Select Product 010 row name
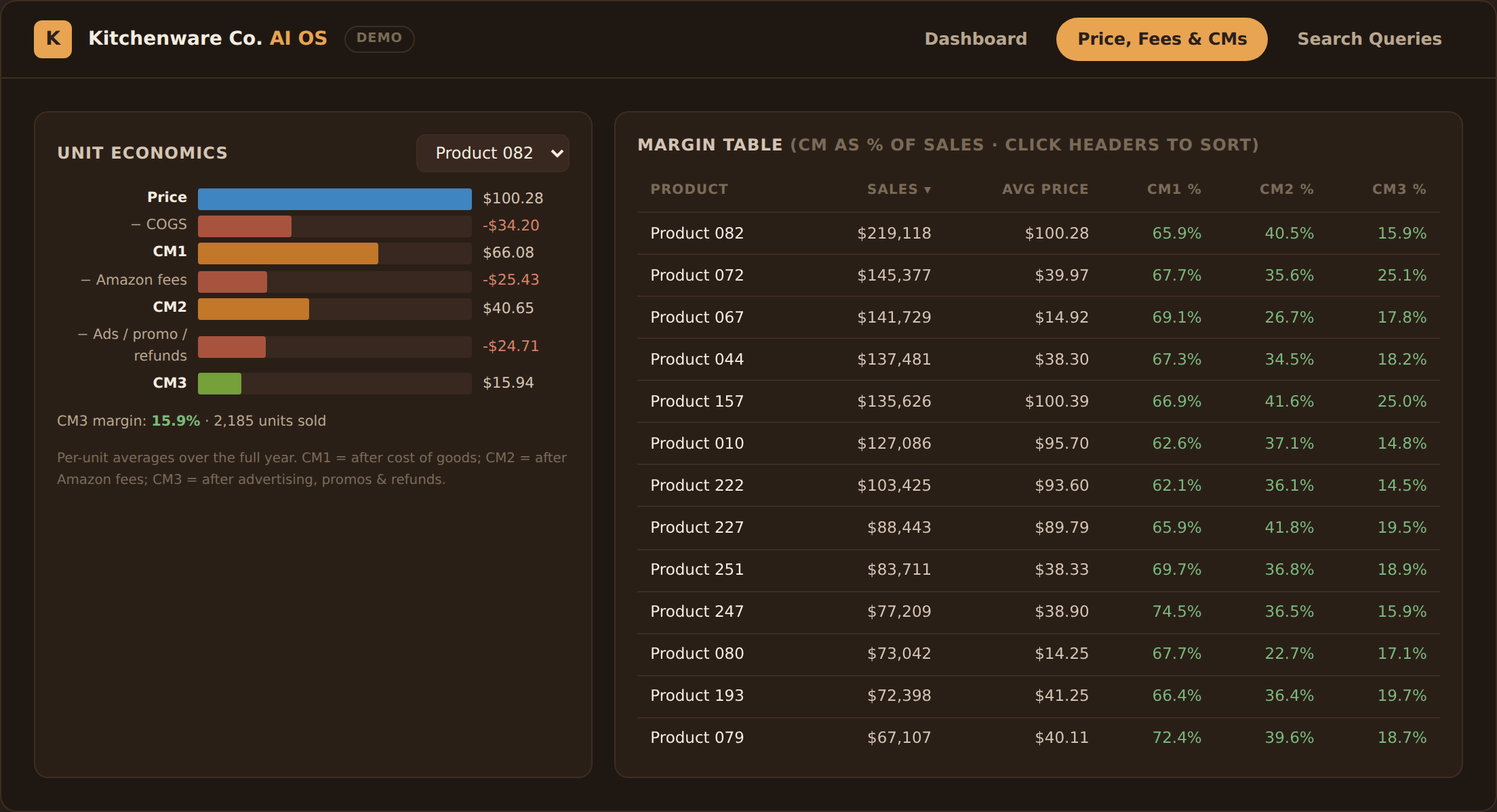Image resolution: width=1497 pixels, height=812 pixels. pos(697,443)
